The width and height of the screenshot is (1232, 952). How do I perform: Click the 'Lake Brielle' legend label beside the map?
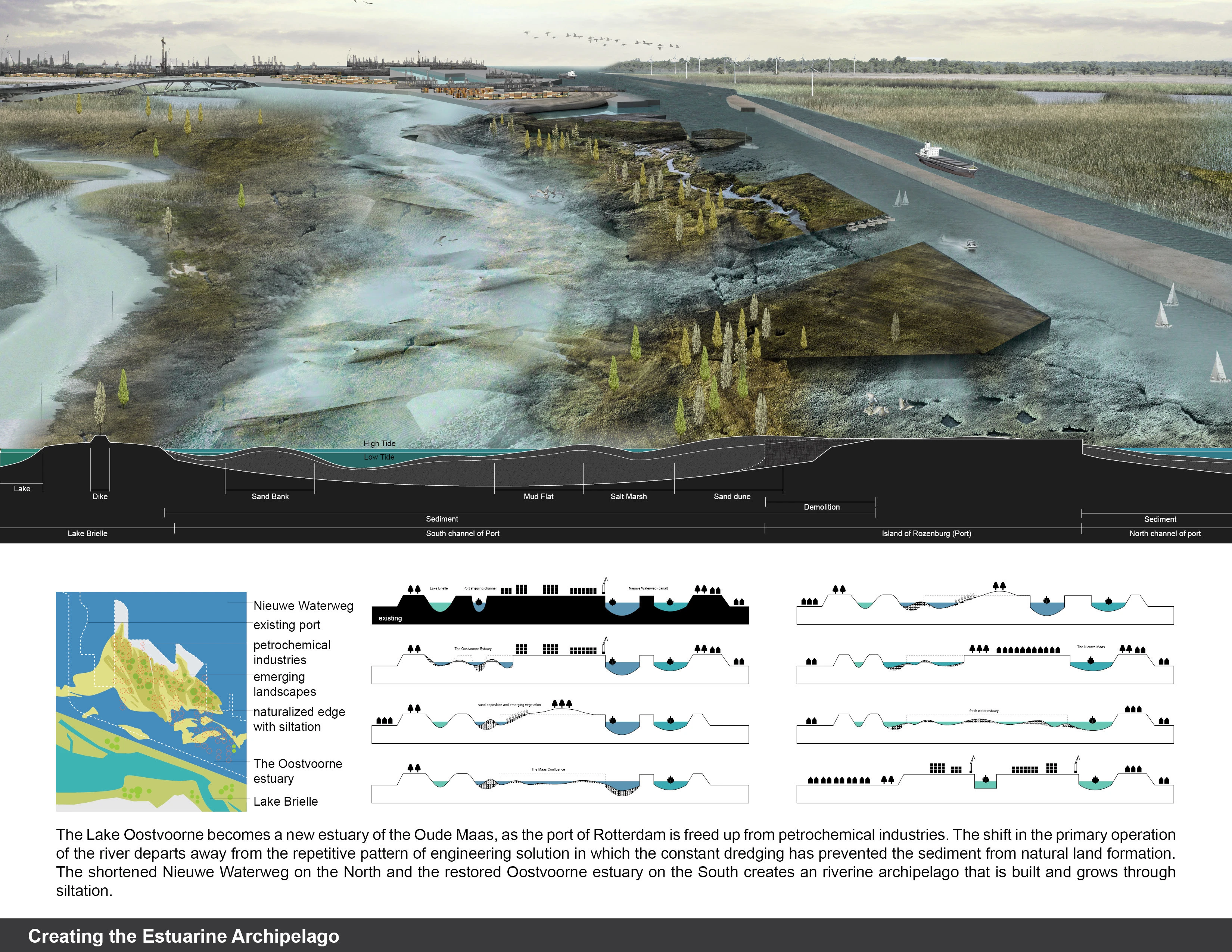tap(286, 802)
